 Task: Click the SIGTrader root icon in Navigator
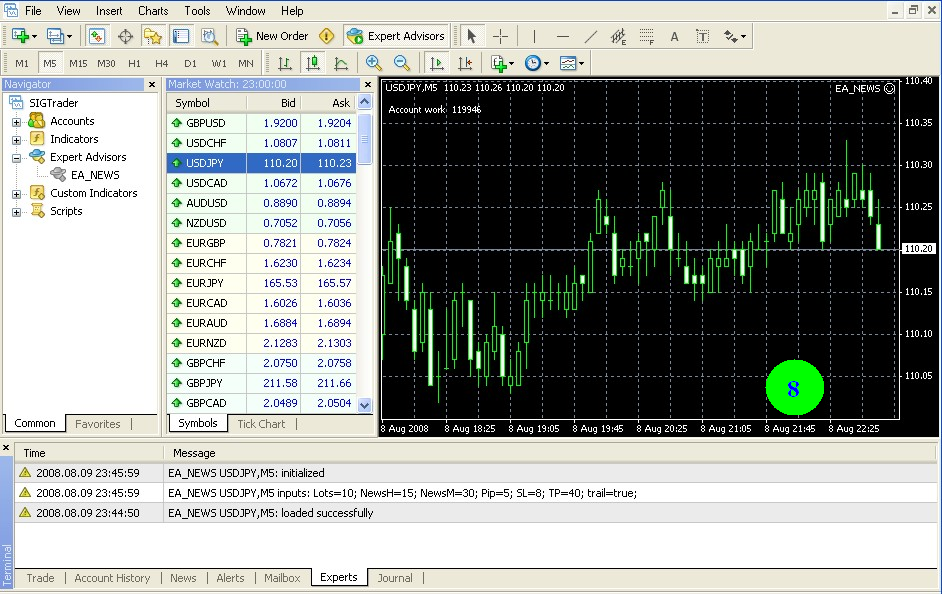16,103
